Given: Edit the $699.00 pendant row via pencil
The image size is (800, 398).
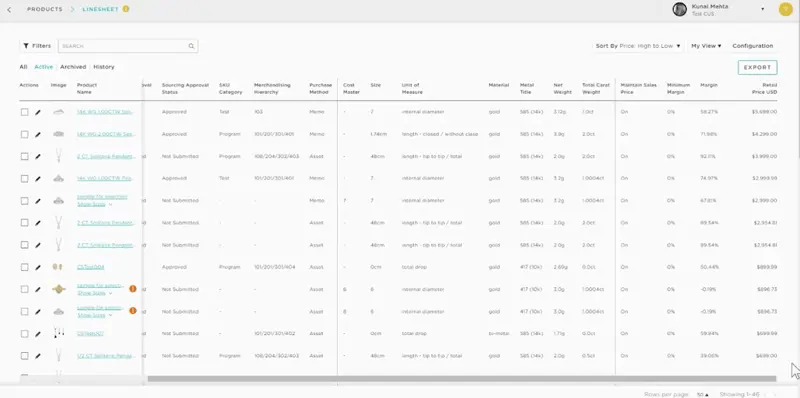Looking at the screenshot, I should (38, 356).
